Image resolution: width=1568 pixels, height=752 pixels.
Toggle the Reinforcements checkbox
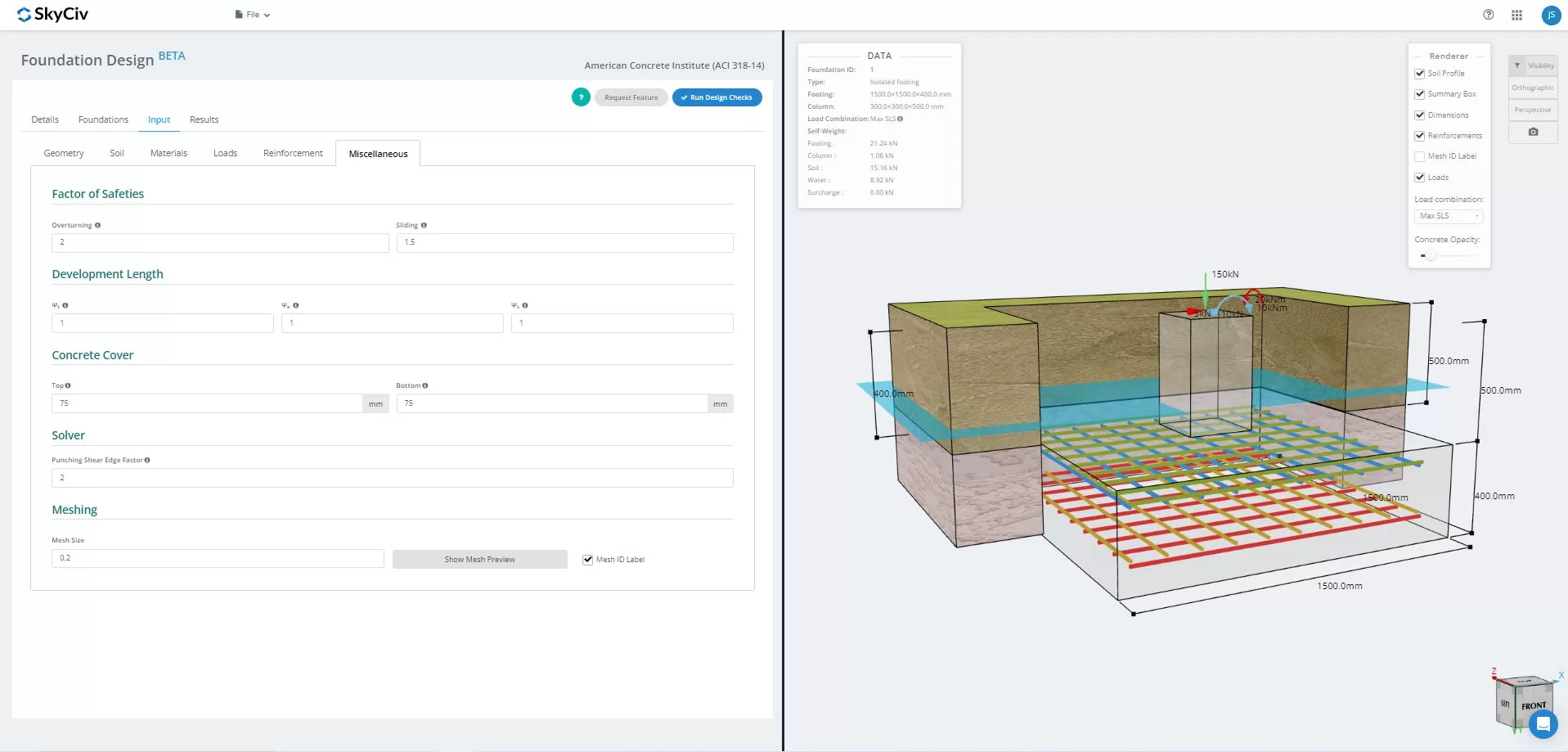1420,136
